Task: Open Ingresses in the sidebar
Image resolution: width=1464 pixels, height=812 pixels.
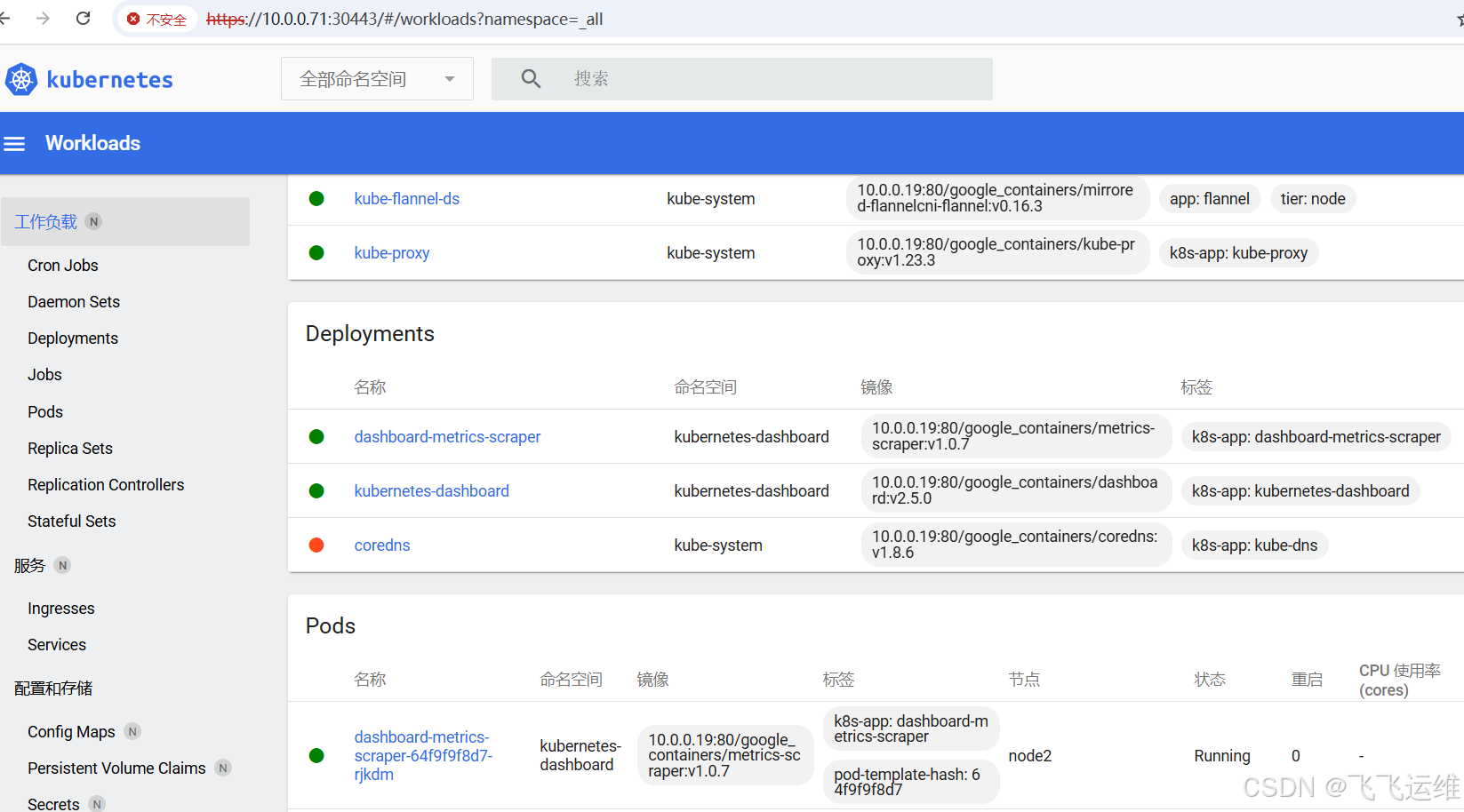Action: click(x=61, y=609)
